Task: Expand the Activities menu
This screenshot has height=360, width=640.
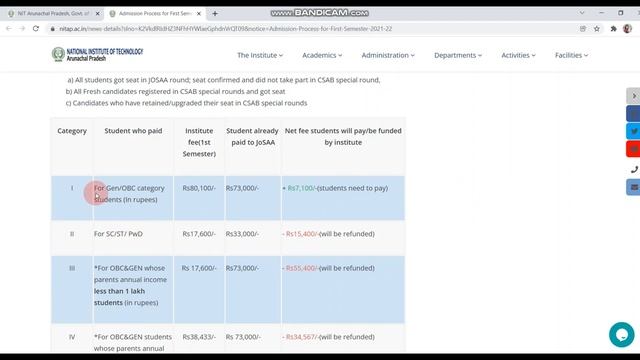Action: 518,55
